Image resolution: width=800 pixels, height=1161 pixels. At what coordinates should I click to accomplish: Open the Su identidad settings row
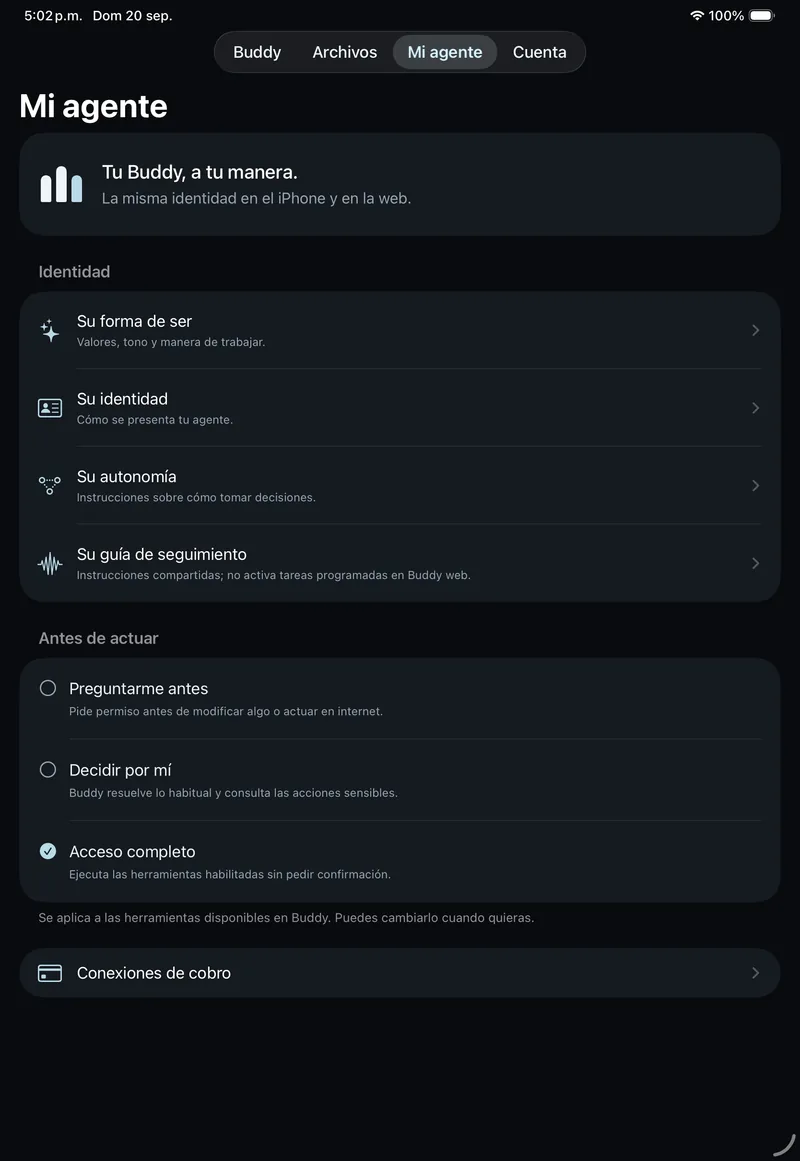click(400, 408)
